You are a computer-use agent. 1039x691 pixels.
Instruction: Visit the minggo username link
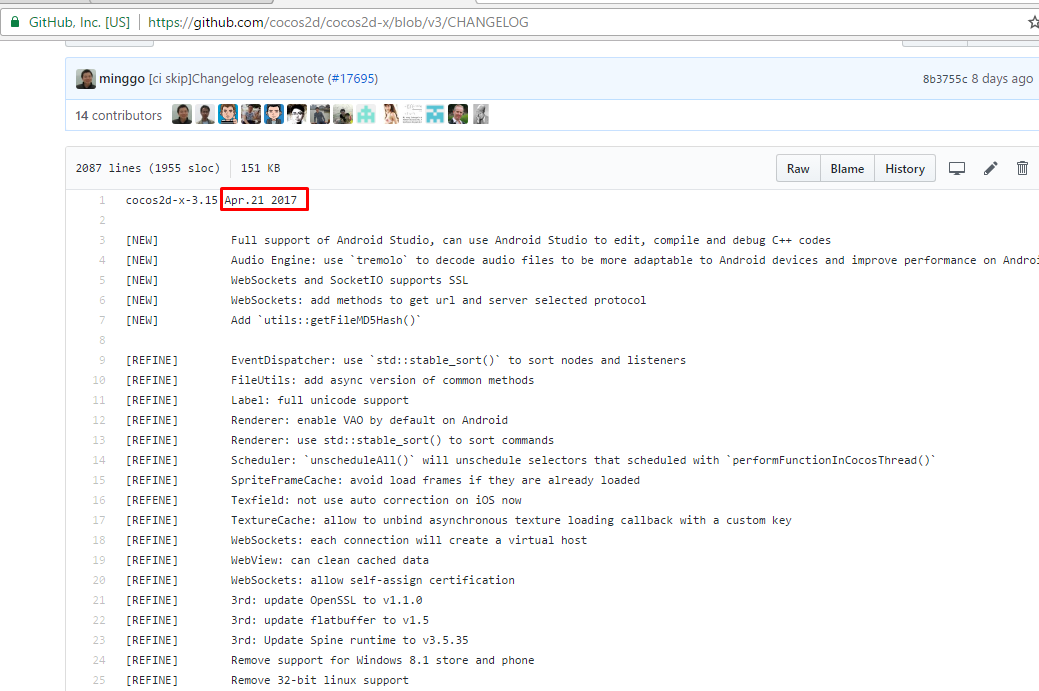point(122,79)
